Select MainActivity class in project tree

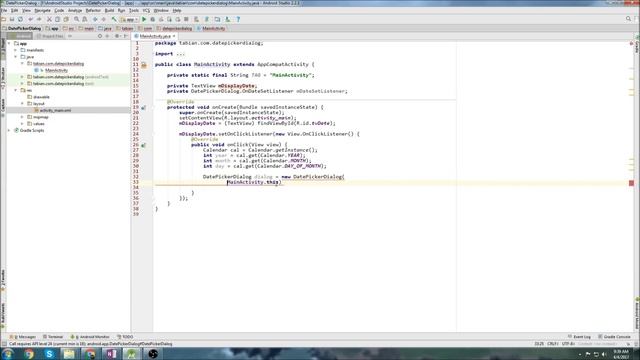coord(56,70)
